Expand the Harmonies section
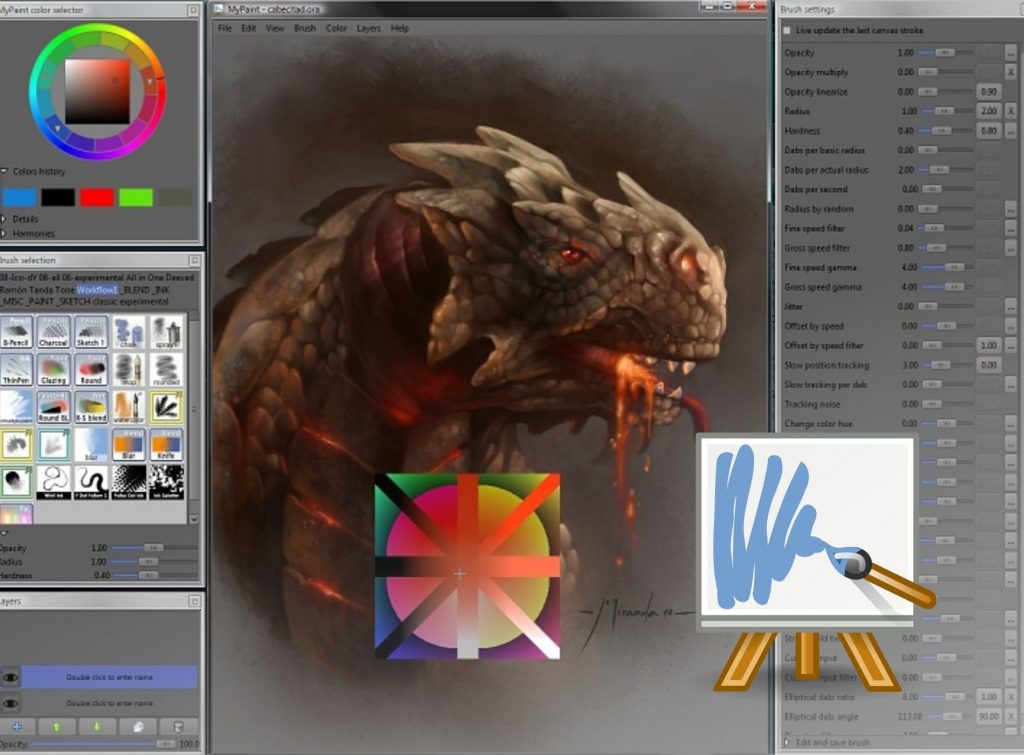The width and height of the screenshot is (1024, 755). (x=5, y=233)
